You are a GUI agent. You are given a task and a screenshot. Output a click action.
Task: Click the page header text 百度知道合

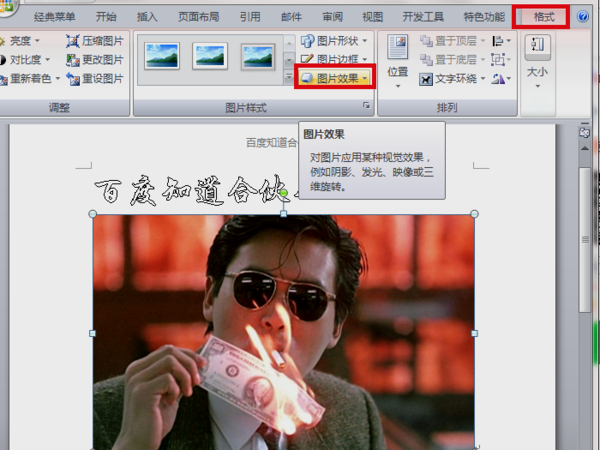click(x=271, y=143)
